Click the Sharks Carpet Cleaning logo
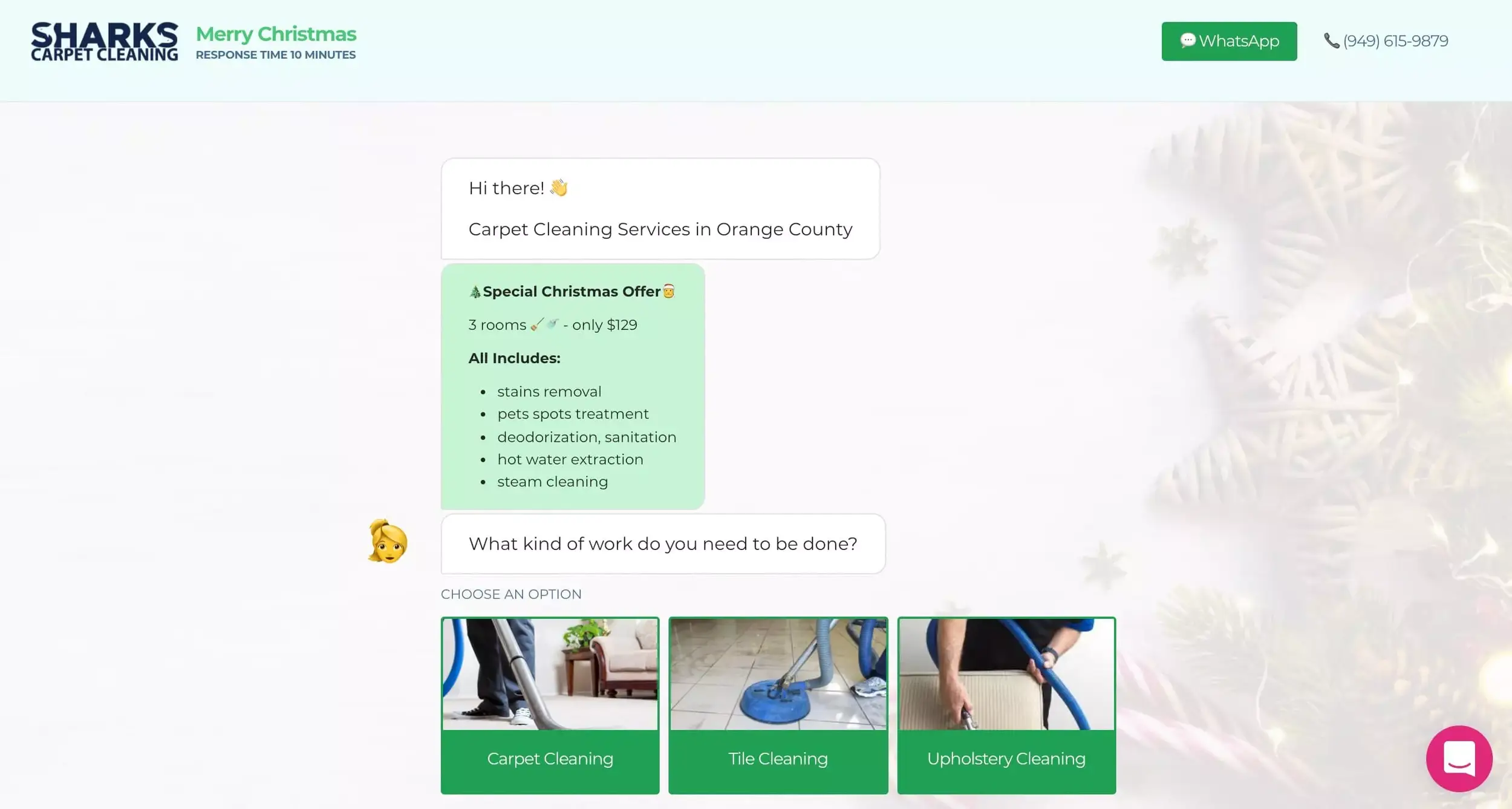The height and width of the screenshot is (809, 1512). click(x=105, y=41)
